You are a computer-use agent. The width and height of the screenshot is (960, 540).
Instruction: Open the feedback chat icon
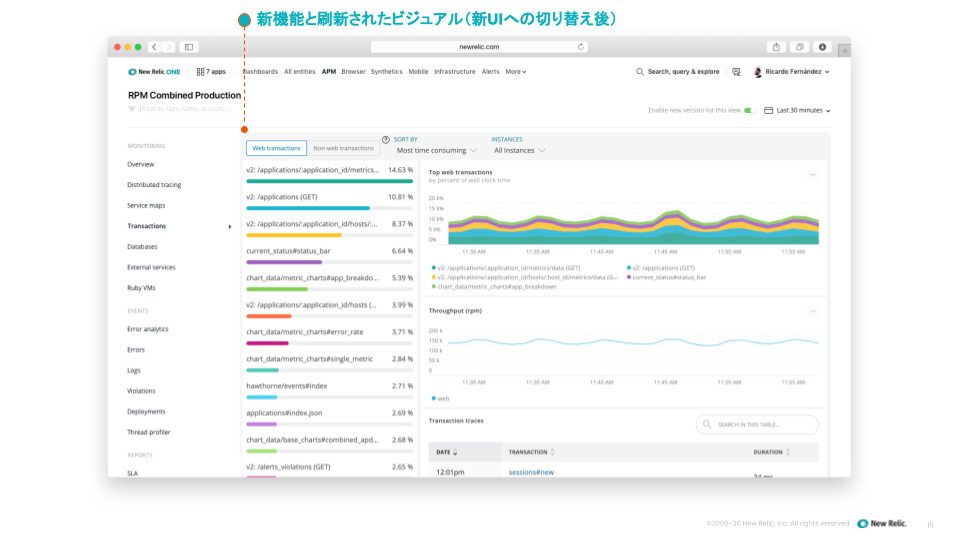736,72
